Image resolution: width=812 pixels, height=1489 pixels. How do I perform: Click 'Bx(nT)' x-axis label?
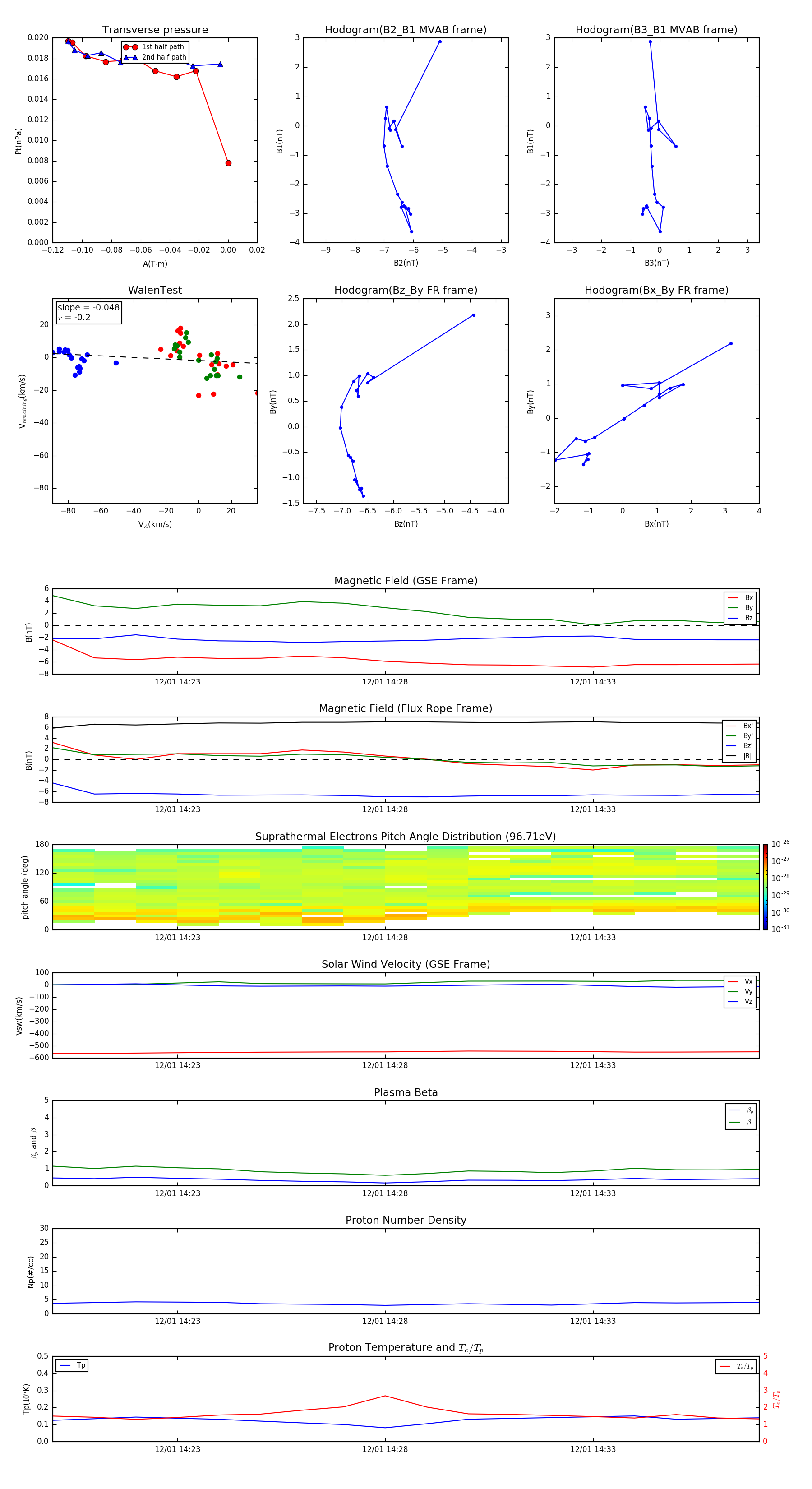coord(656,524)
